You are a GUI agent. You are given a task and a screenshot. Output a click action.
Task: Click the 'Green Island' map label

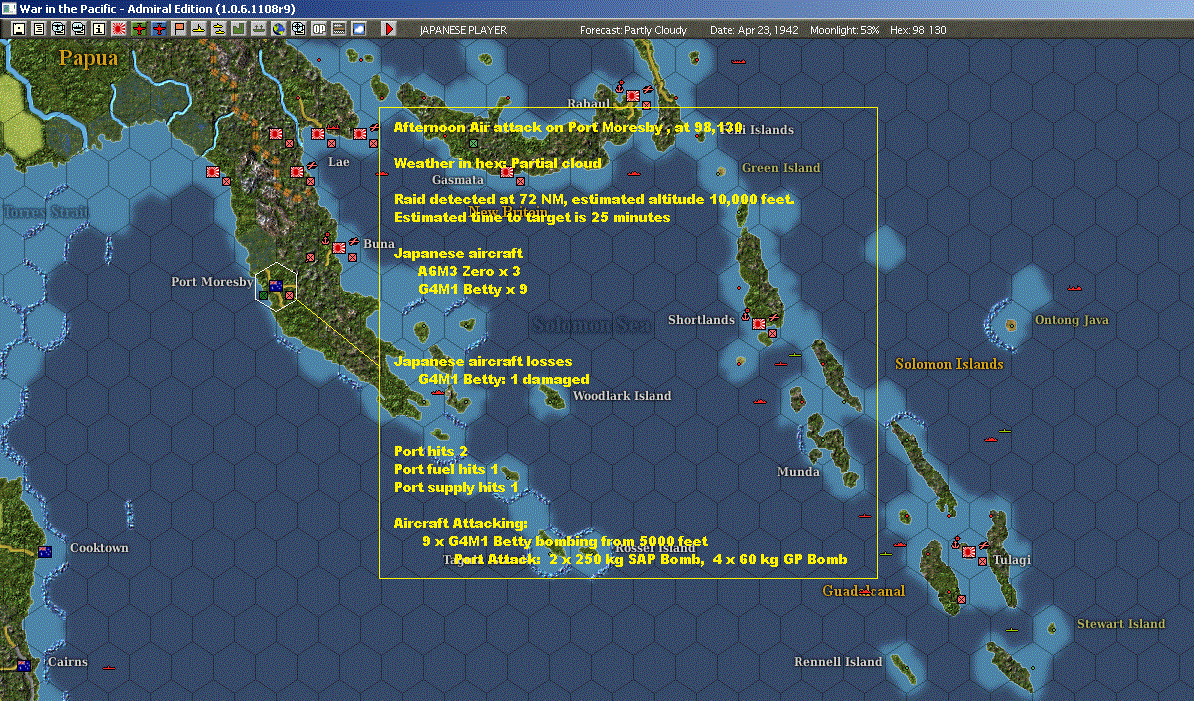pyautogui.click(x=781, y=167)
